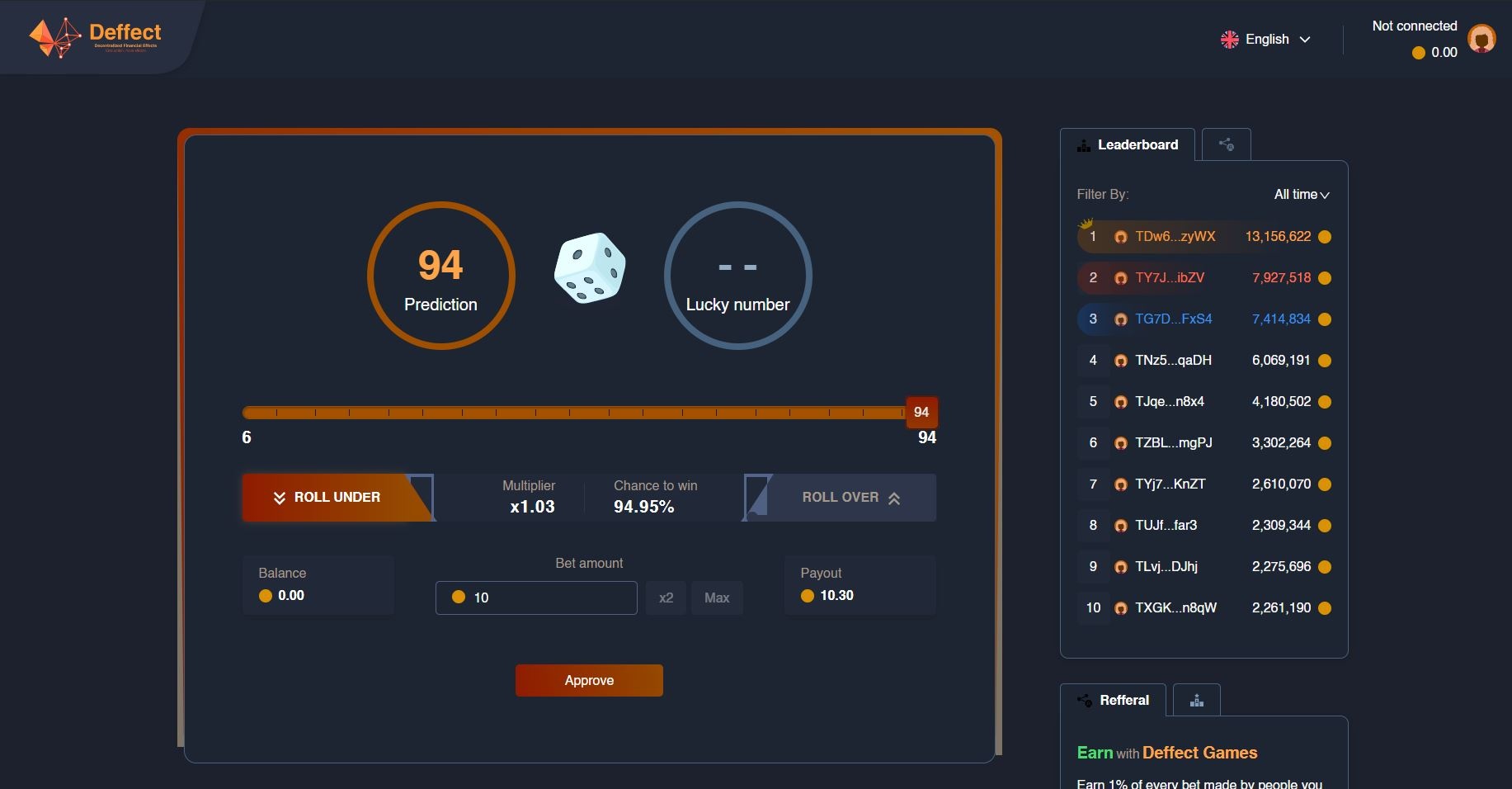Switch to the Leaderboard tab
This screenshot has width=1512, height=789.
[x=1128, y=145]
